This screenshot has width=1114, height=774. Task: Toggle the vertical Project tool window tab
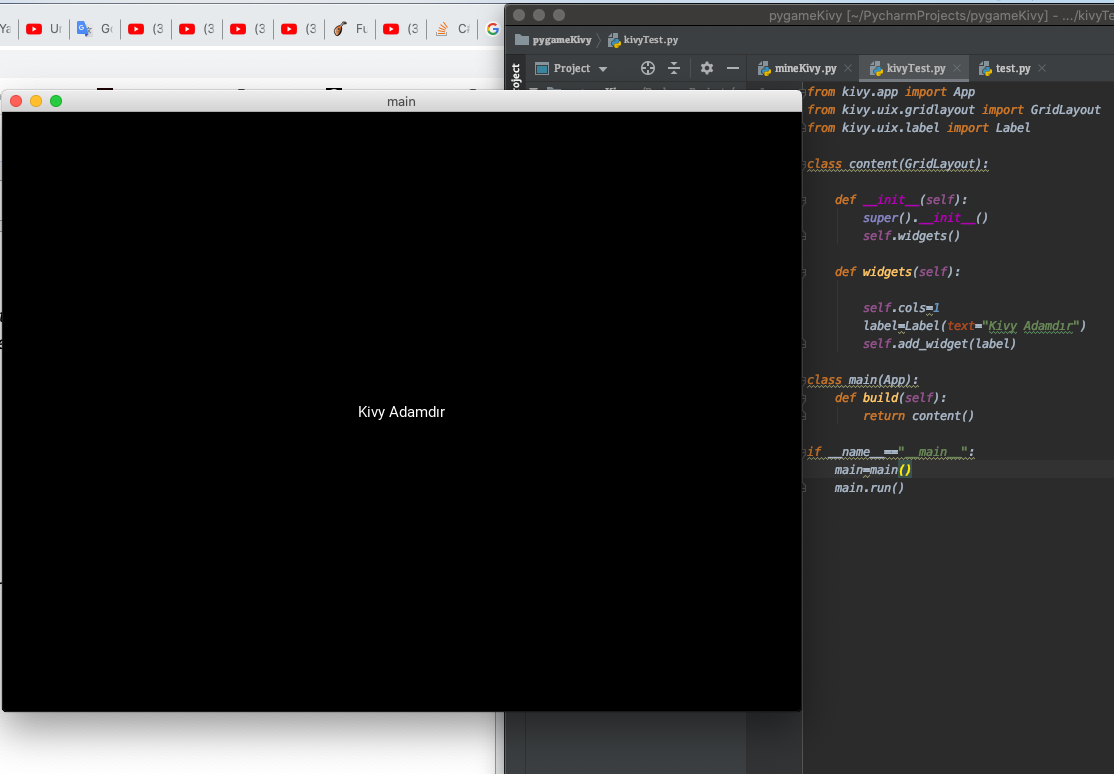click(516, 75)
